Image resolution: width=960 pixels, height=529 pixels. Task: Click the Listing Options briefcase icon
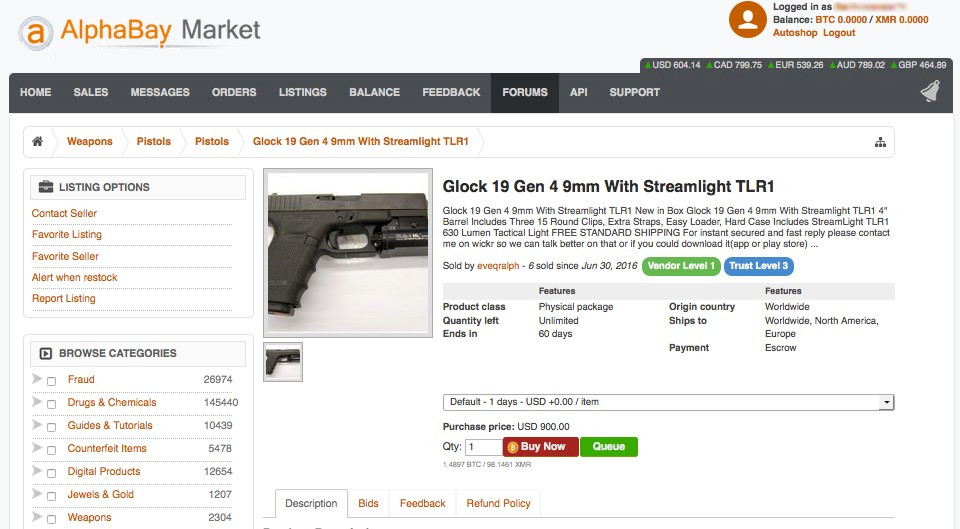coord(46,187)
